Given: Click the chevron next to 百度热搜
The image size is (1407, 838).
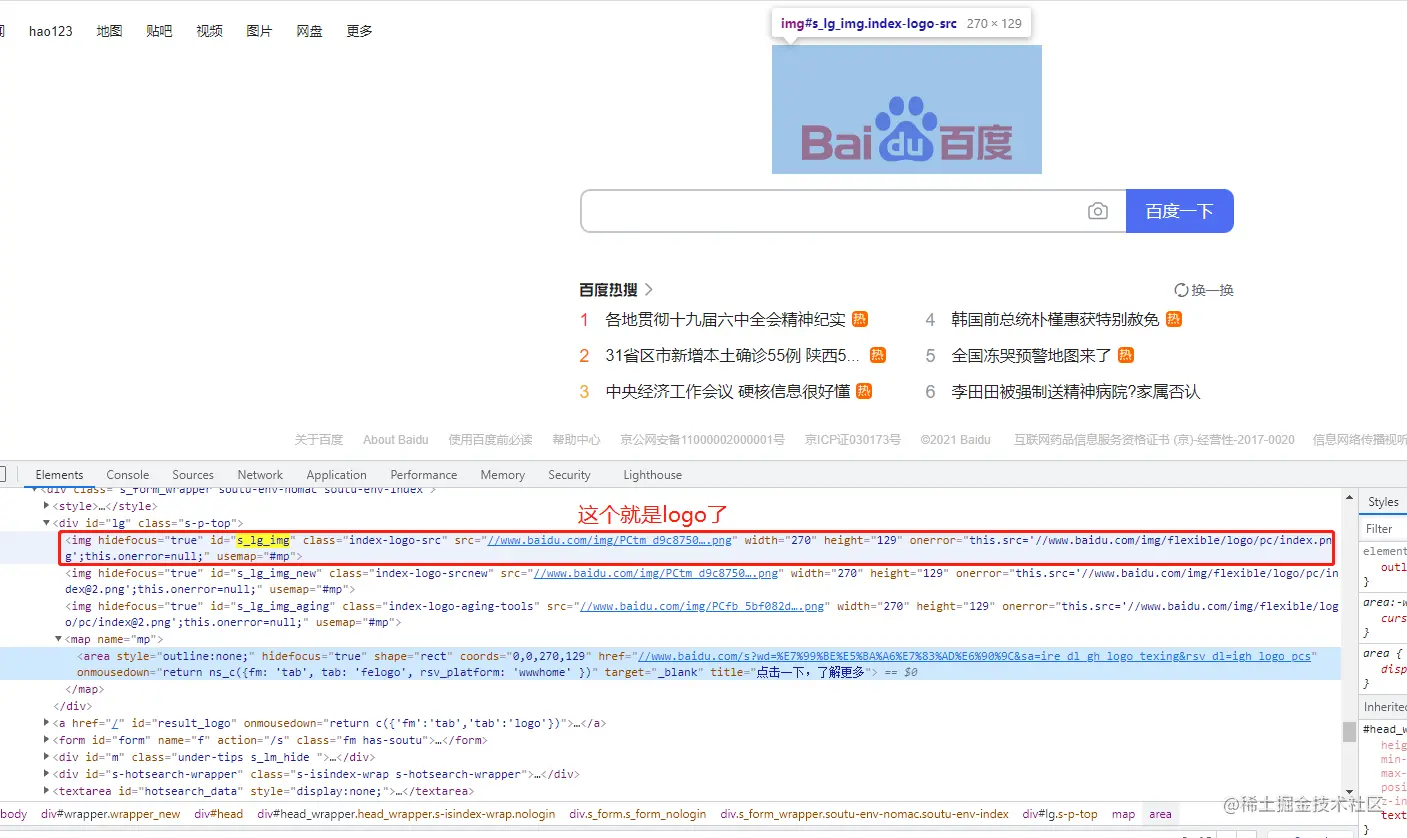Looking at the screenshot, I should click(x=649, y=290).
